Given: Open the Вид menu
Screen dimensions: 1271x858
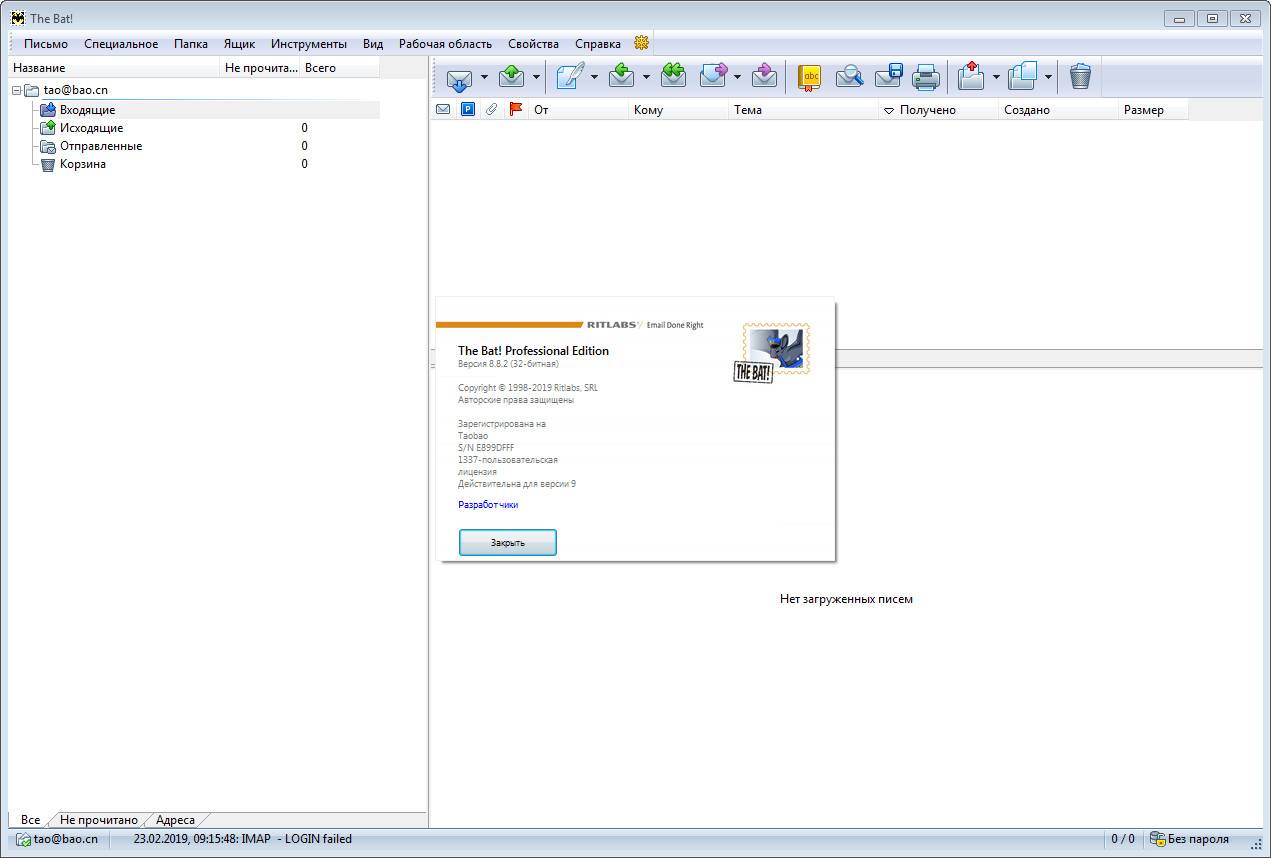Looking at the screenshot, I should pyautogui.click(x=373, y=44).
